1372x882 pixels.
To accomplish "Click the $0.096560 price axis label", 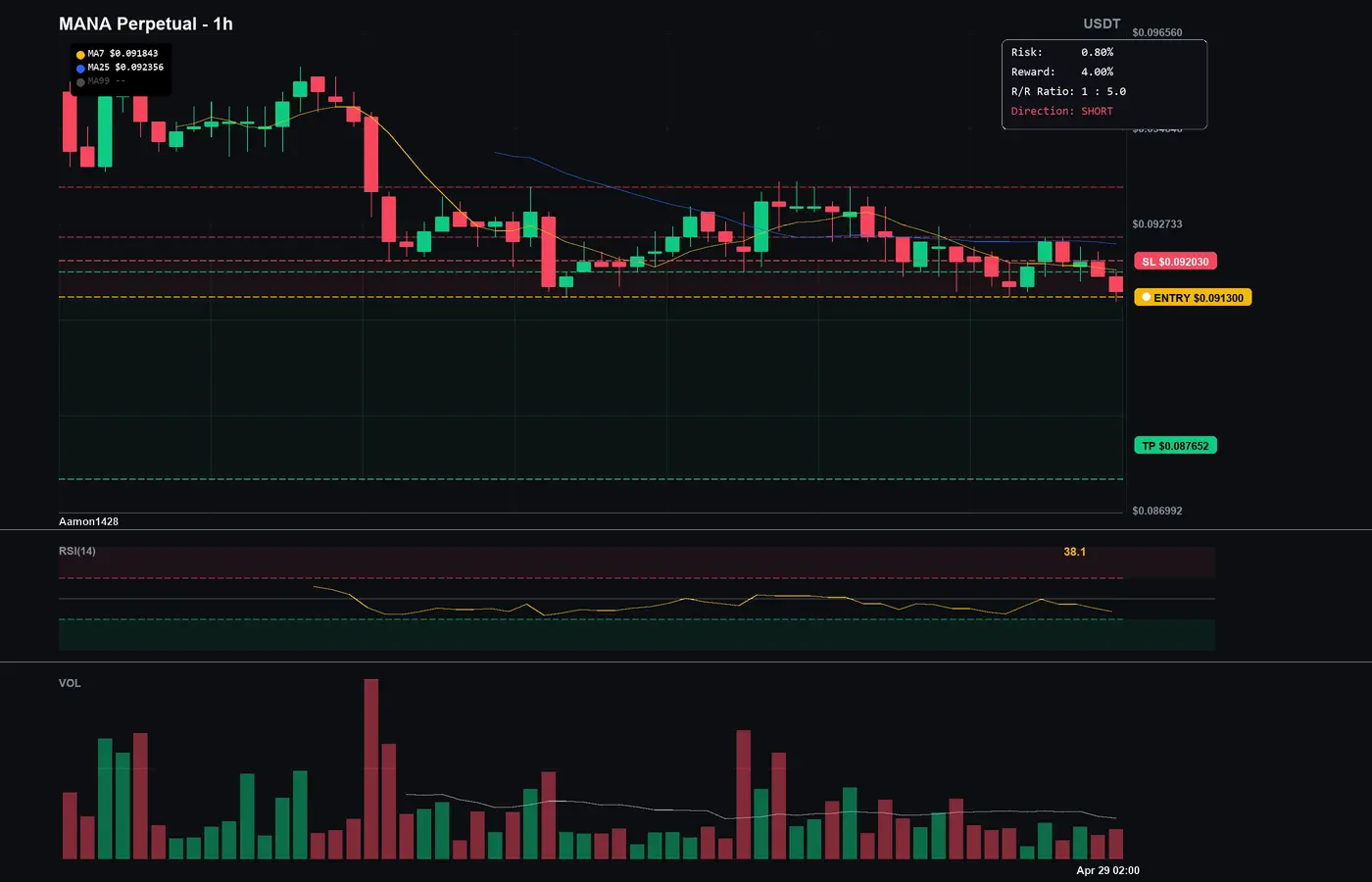I will click(1157, 32).
